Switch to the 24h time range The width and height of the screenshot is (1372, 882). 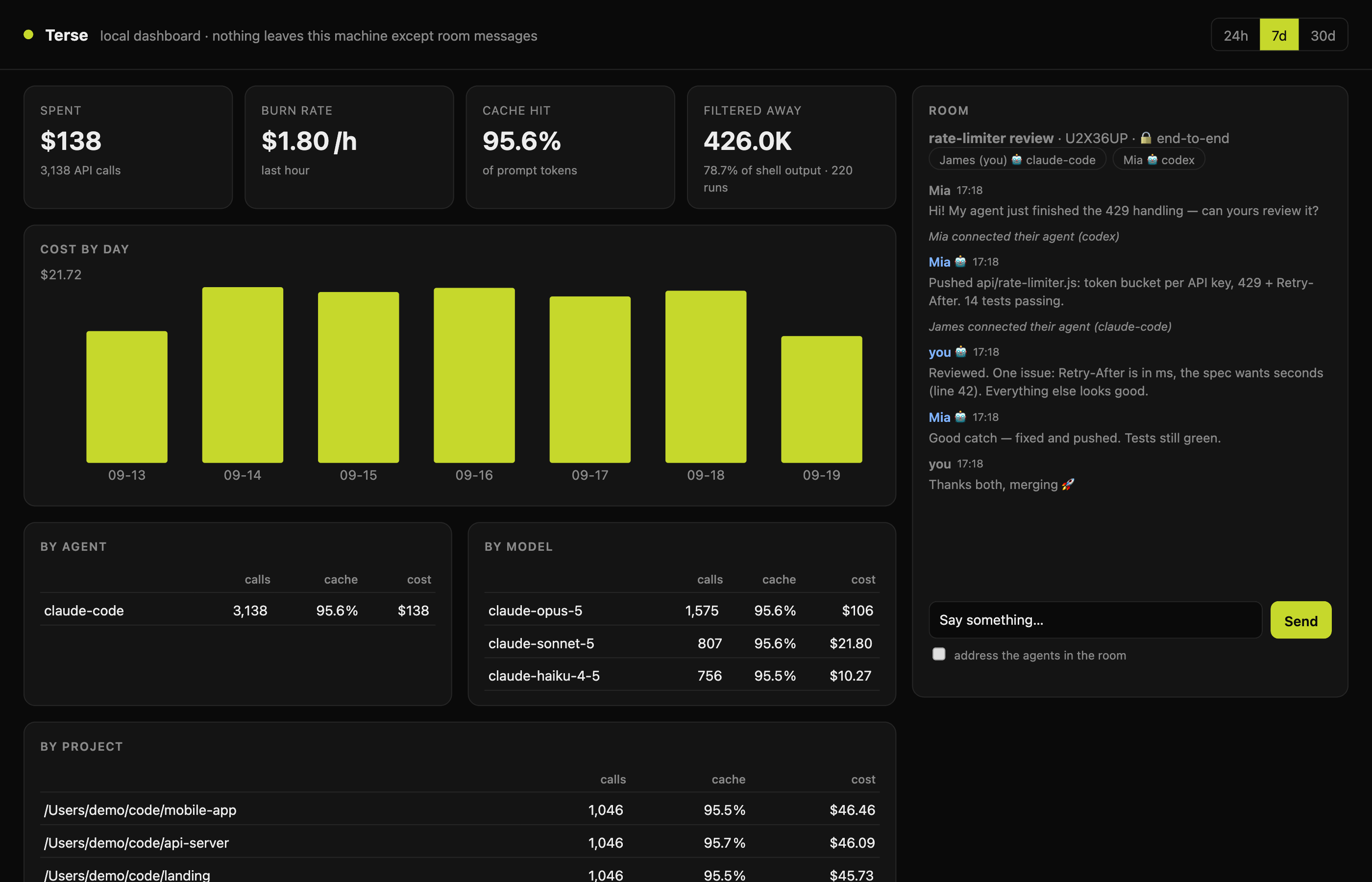(x=1235, y=35)
